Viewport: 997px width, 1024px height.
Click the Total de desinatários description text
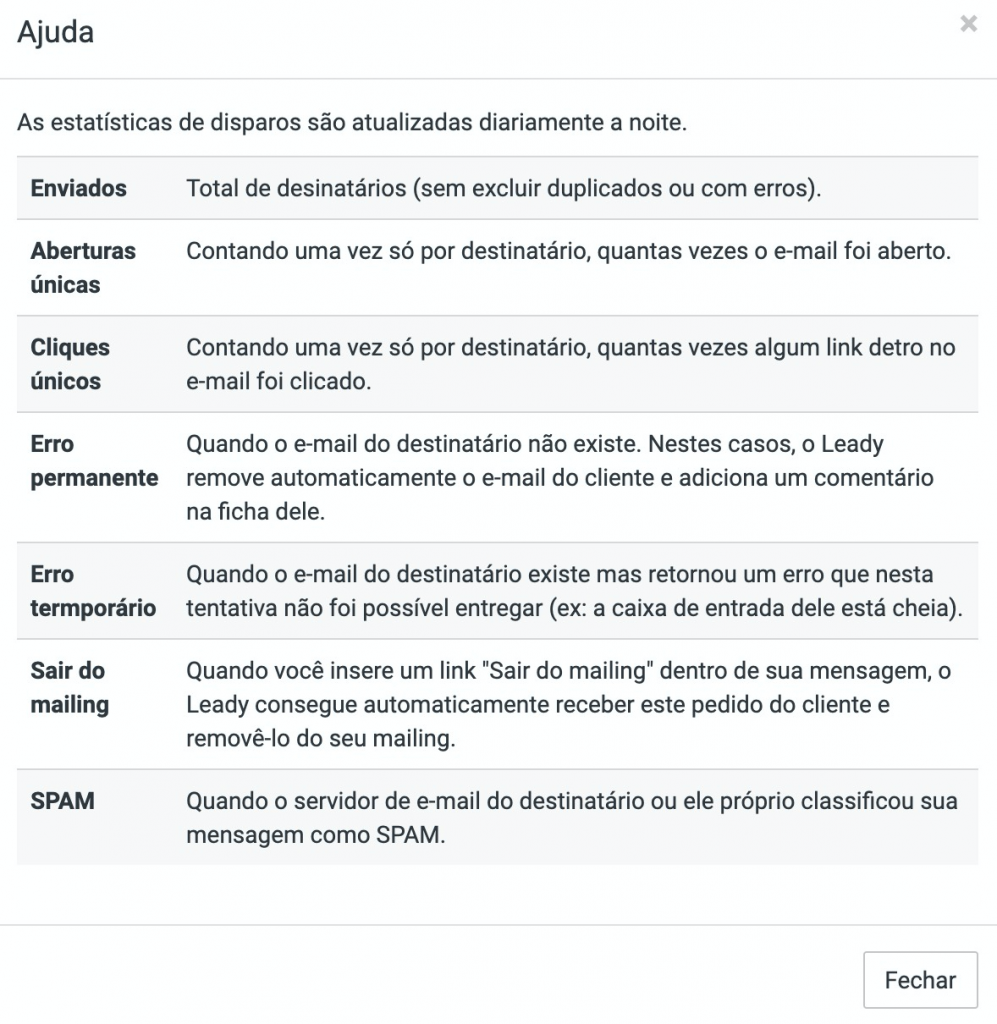[x=503, y=188]
